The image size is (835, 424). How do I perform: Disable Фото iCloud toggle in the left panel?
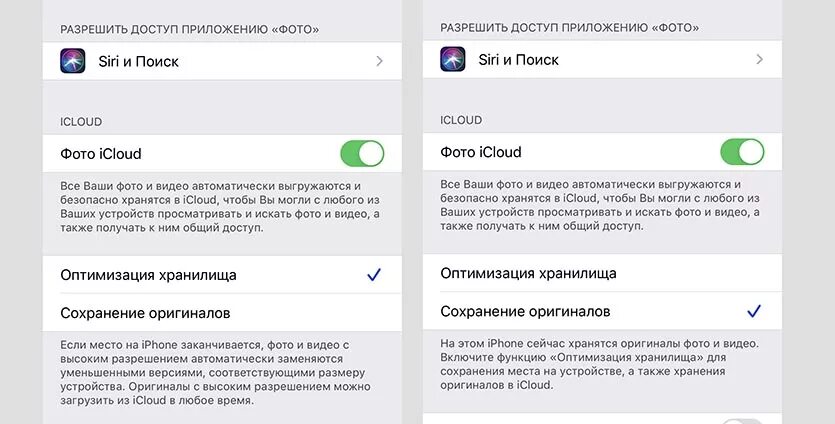(362, 153)
